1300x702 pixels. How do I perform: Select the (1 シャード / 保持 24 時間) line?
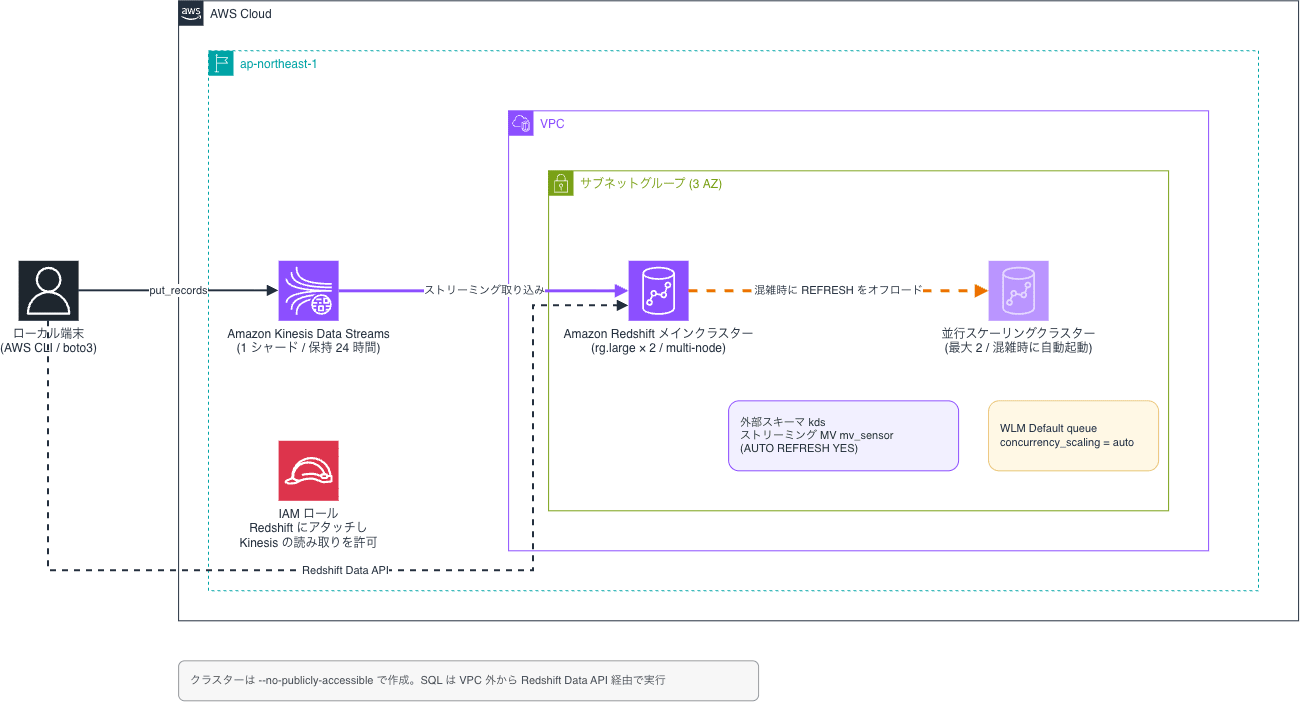[x=308, y=348]
